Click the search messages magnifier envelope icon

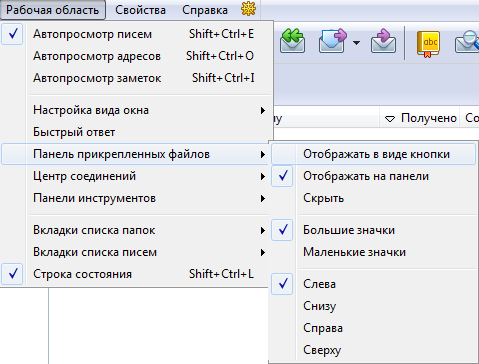coord(467,41)
